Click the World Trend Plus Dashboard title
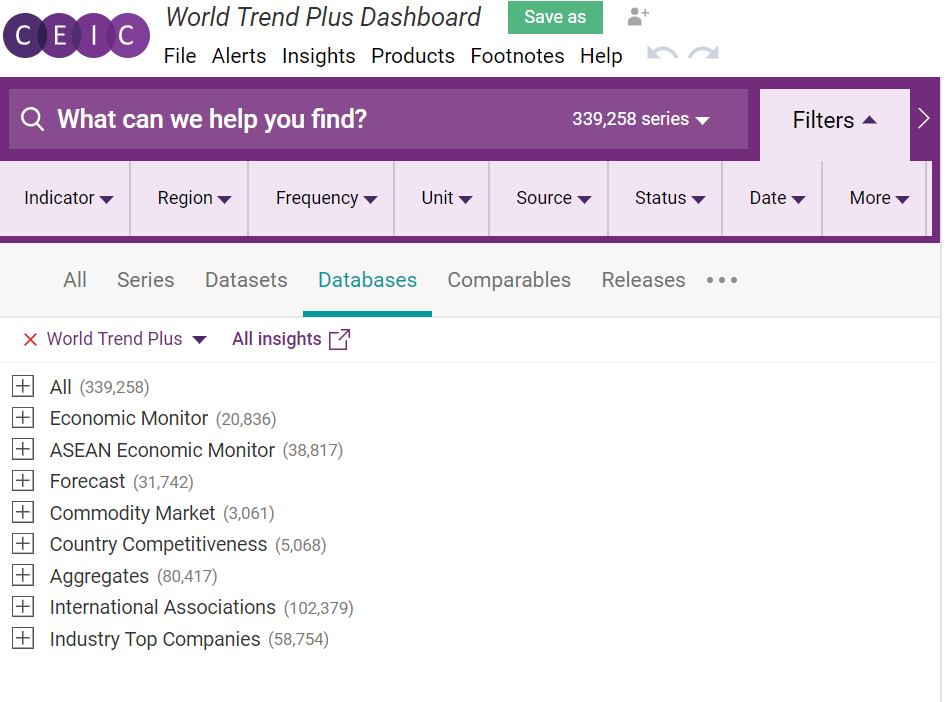The image size is (948, 702). point(323,17)
